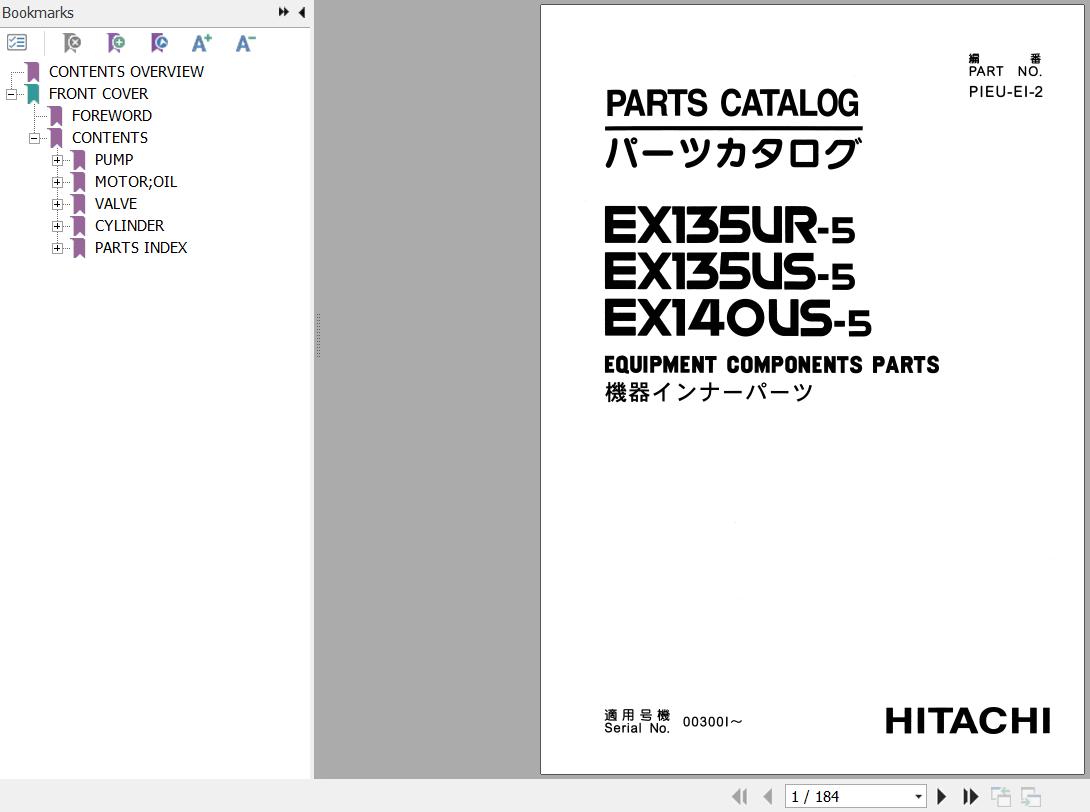
Task: Click the FOREWORD bookmark icon
Action: pos(56,116)
